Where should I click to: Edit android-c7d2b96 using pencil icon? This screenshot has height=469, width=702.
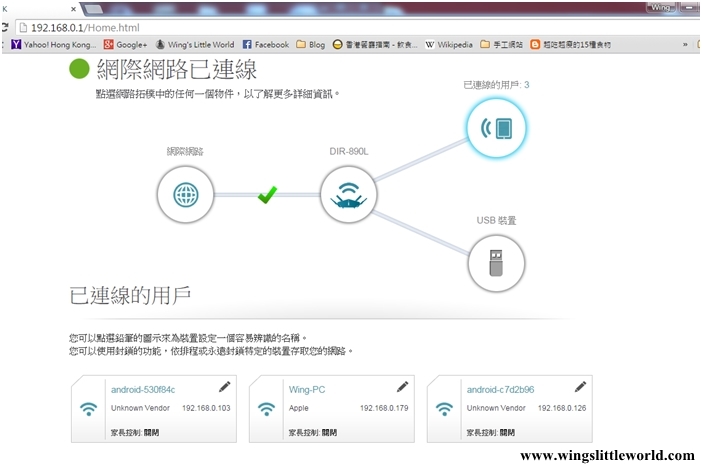(x=580, y=386)
